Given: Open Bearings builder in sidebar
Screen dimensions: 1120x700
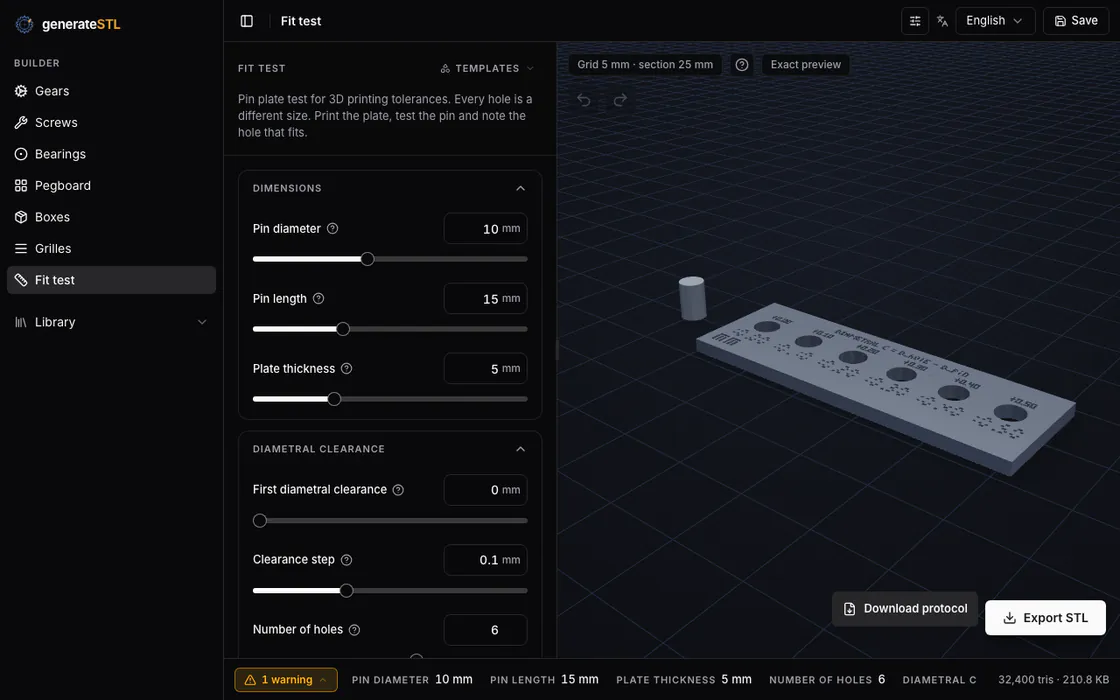Looking at the screenshot, I should [111, 154].
